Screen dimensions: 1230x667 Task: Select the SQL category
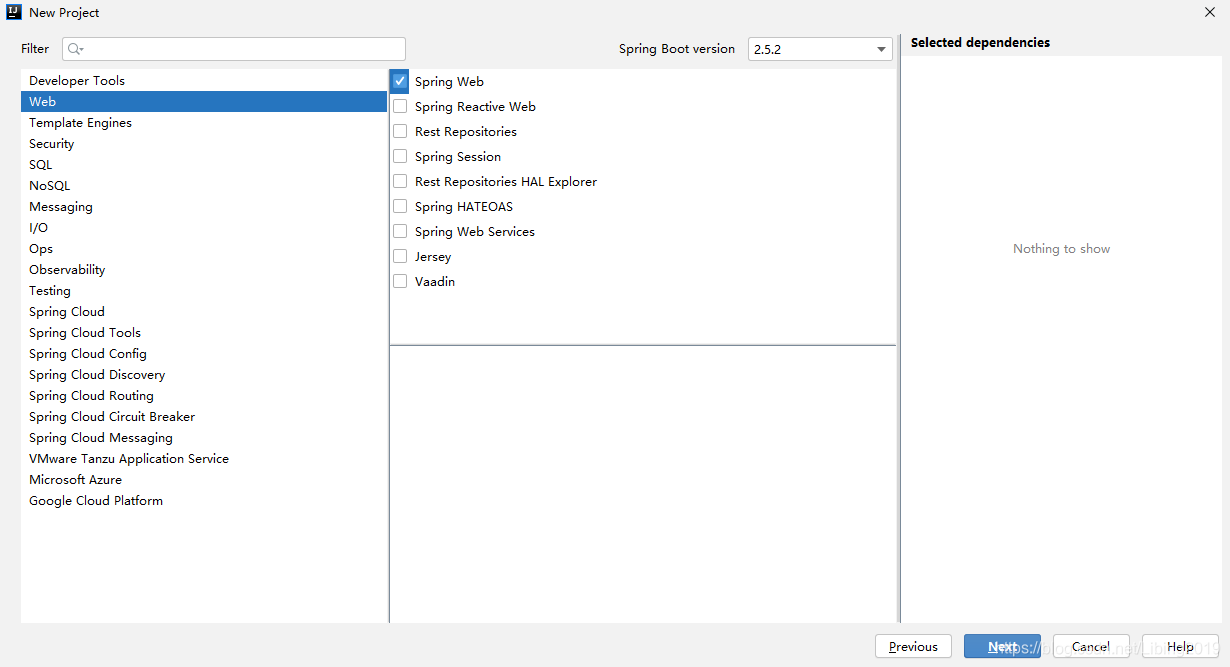point(204,164)
